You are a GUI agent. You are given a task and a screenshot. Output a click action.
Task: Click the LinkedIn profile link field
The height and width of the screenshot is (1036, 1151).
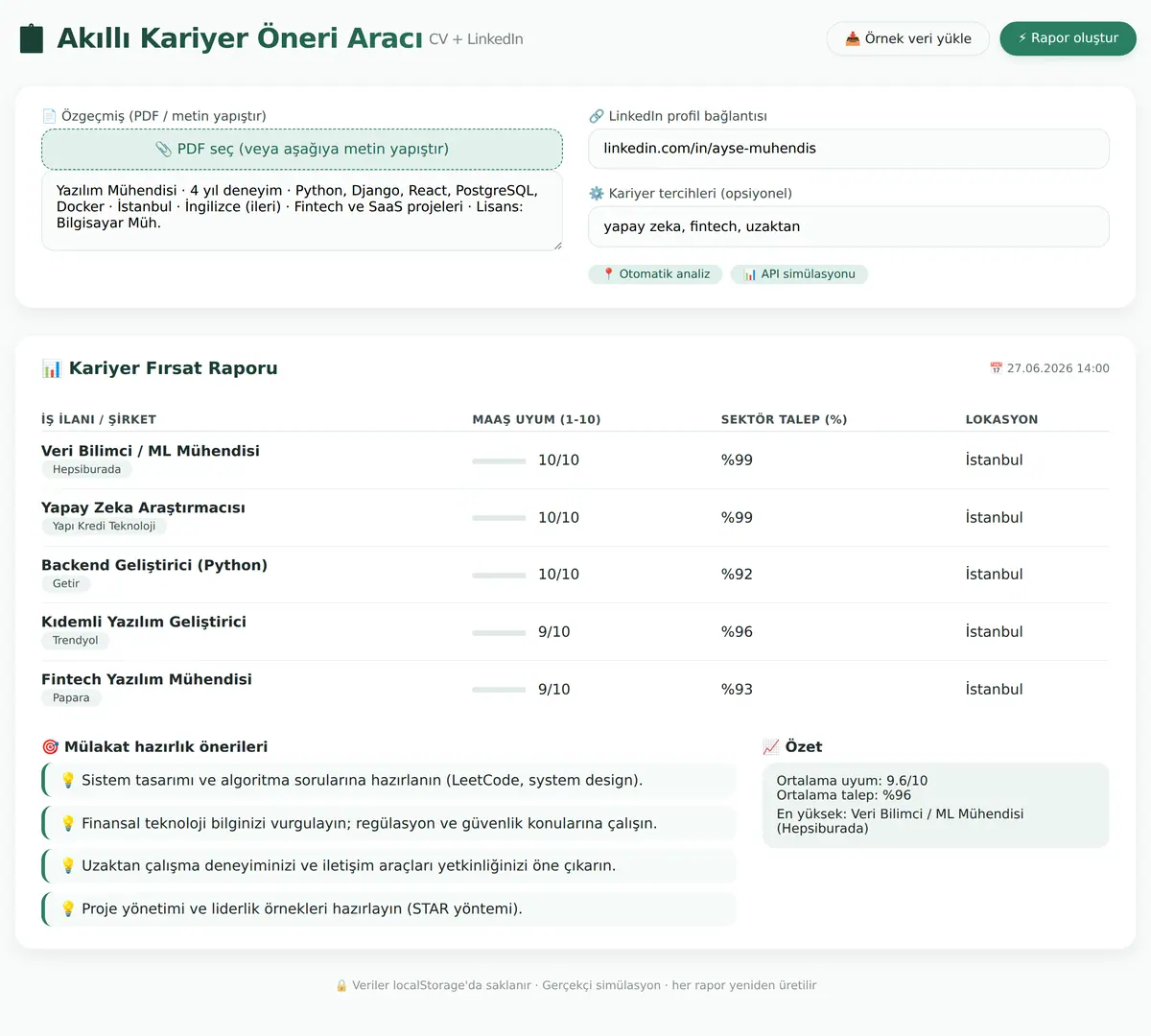pos(849,149)
